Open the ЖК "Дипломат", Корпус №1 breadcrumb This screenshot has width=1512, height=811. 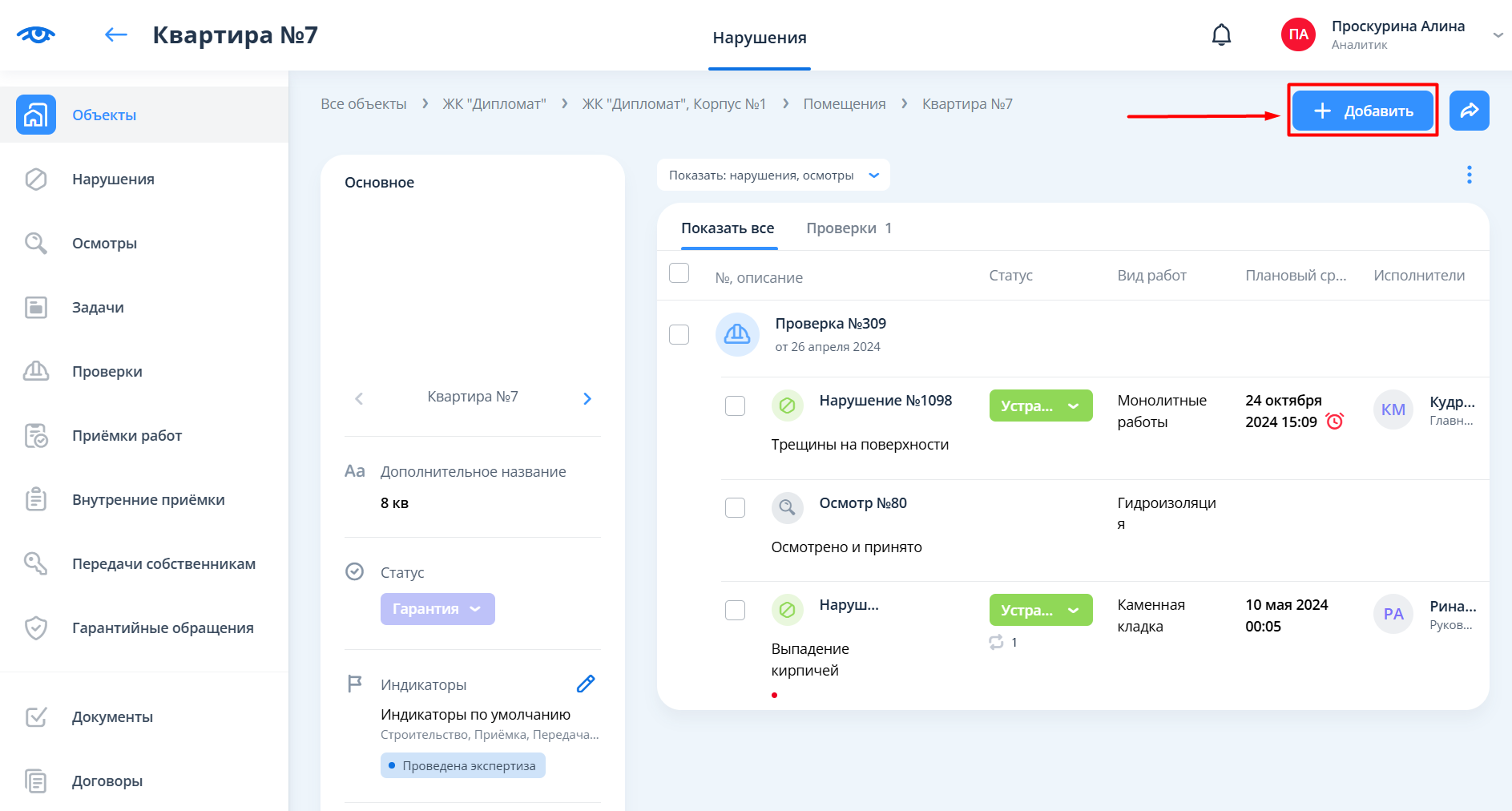pos(674,104)
